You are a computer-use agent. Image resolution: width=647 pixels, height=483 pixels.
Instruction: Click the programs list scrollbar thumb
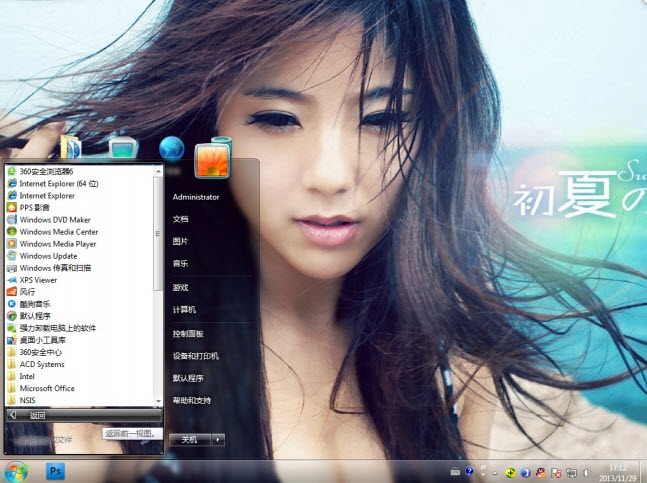point(158,234)
